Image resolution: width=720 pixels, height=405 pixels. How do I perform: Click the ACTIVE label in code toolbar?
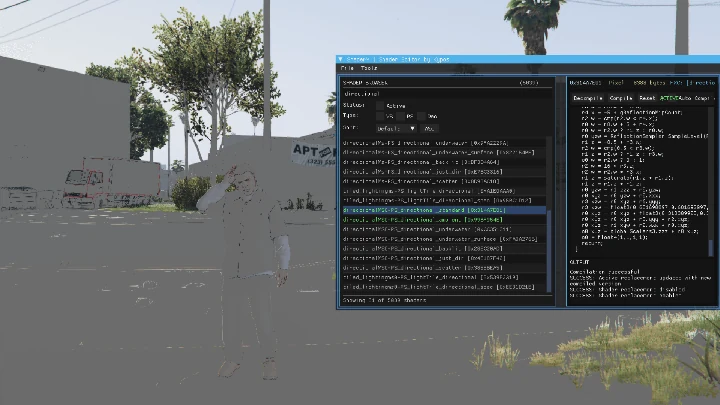(x=669, y=98)
